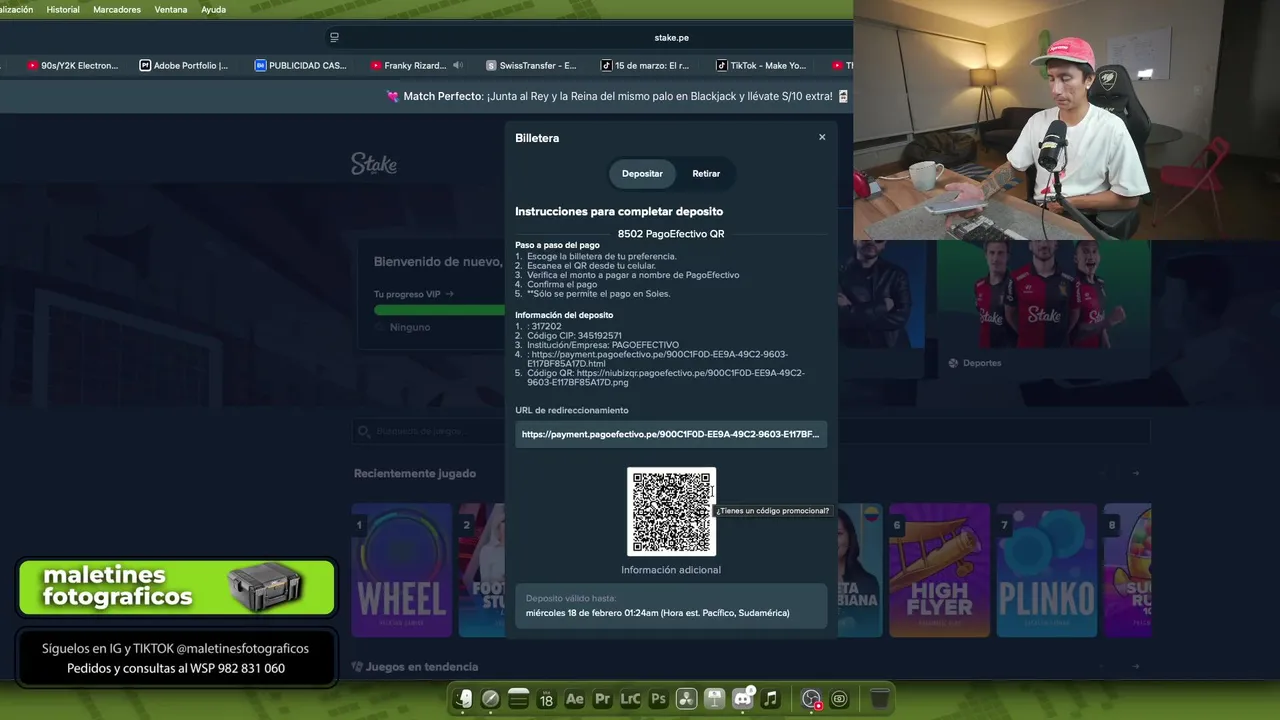Click the 317202 deposit info line
1280x720 pixels.
point(546,326)
